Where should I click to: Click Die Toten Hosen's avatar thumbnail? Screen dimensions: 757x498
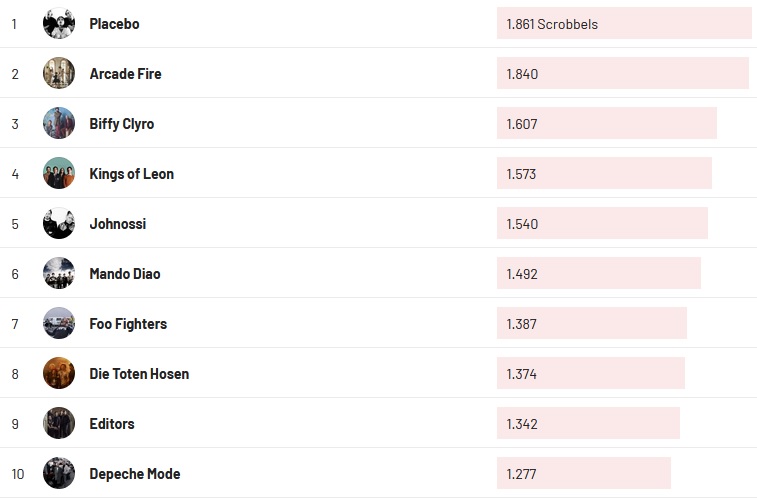[x=59, y=373]
